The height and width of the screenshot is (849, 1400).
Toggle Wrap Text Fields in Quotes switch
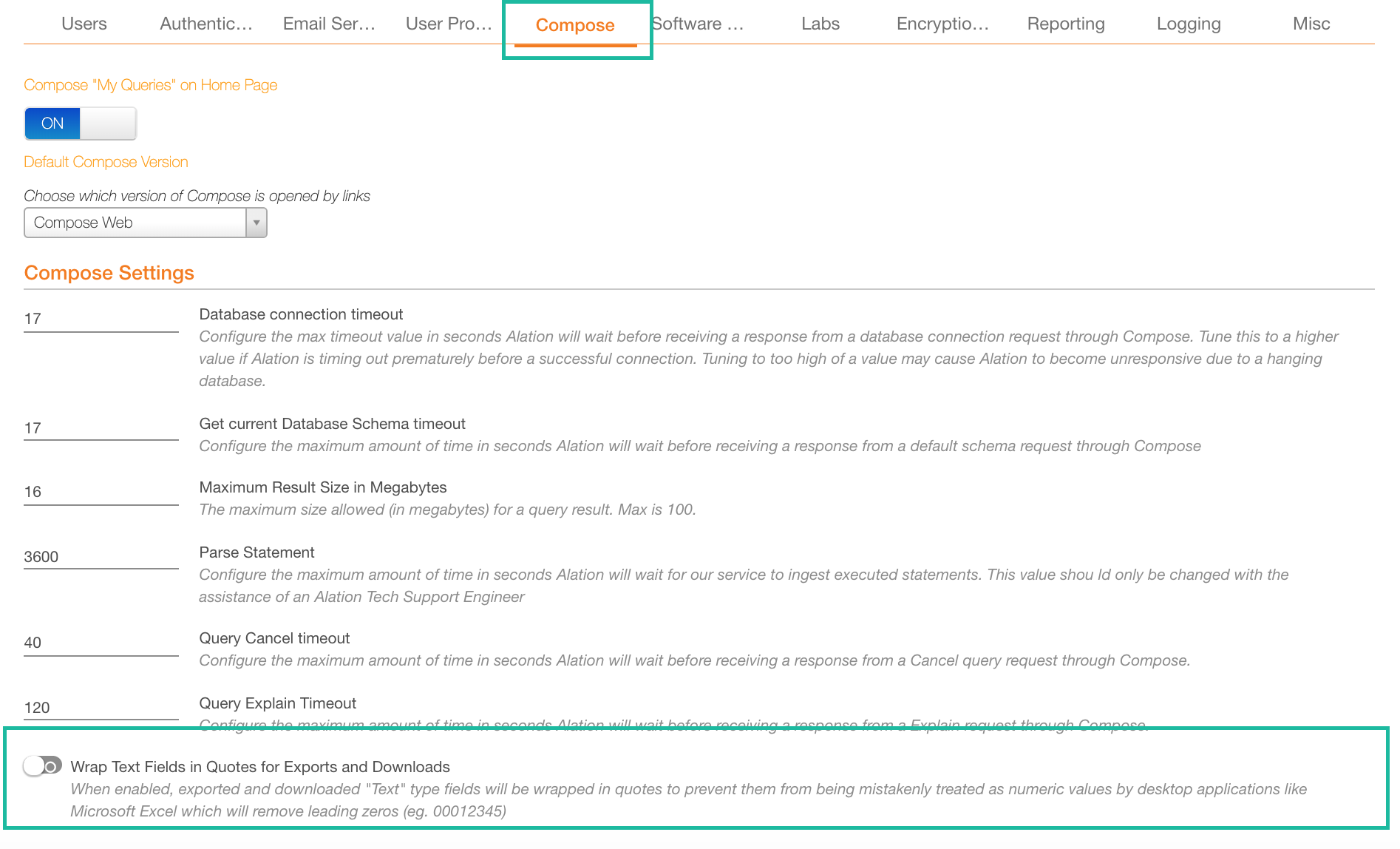click(x=42, y=765)
